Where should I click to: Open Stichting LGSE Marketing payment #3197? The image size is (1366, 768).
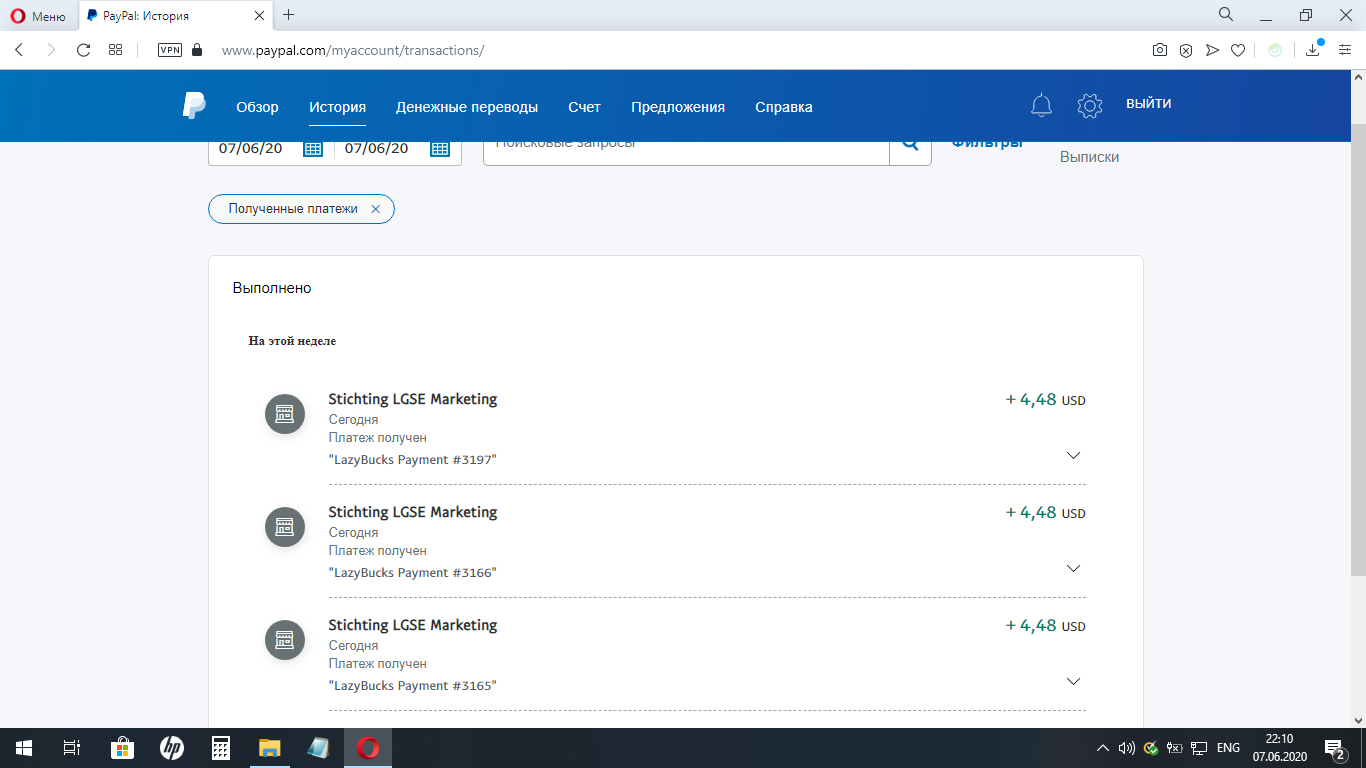(x=413, y=399)
